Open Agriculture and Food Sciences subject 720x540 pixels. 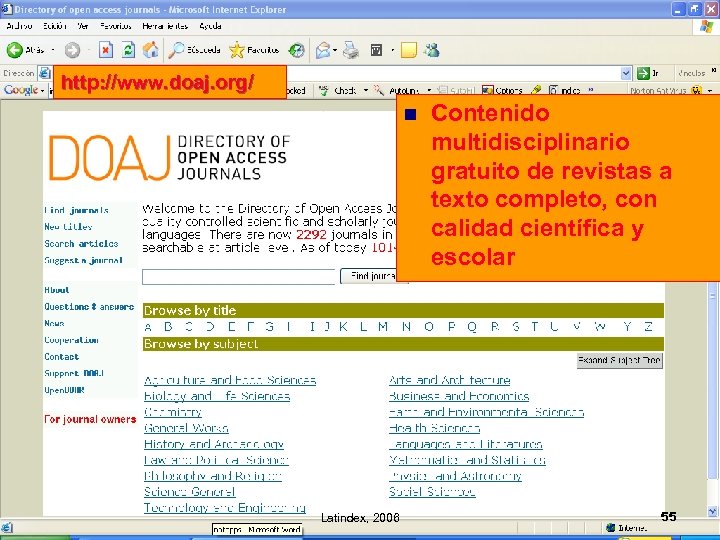(230, 380)
